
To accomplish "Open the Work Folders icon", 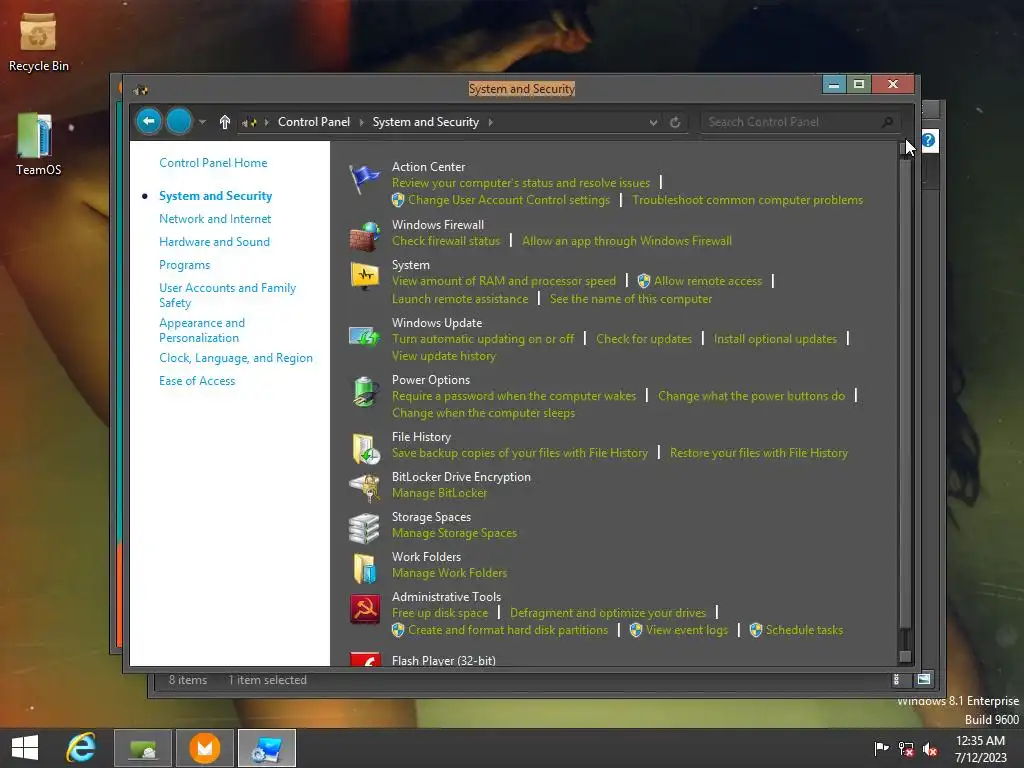I will [x=364, y=568].
